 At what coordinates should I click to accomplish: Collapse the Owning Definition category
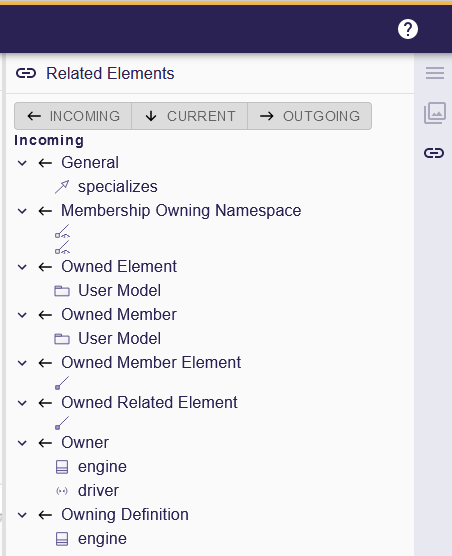point(22,515)
